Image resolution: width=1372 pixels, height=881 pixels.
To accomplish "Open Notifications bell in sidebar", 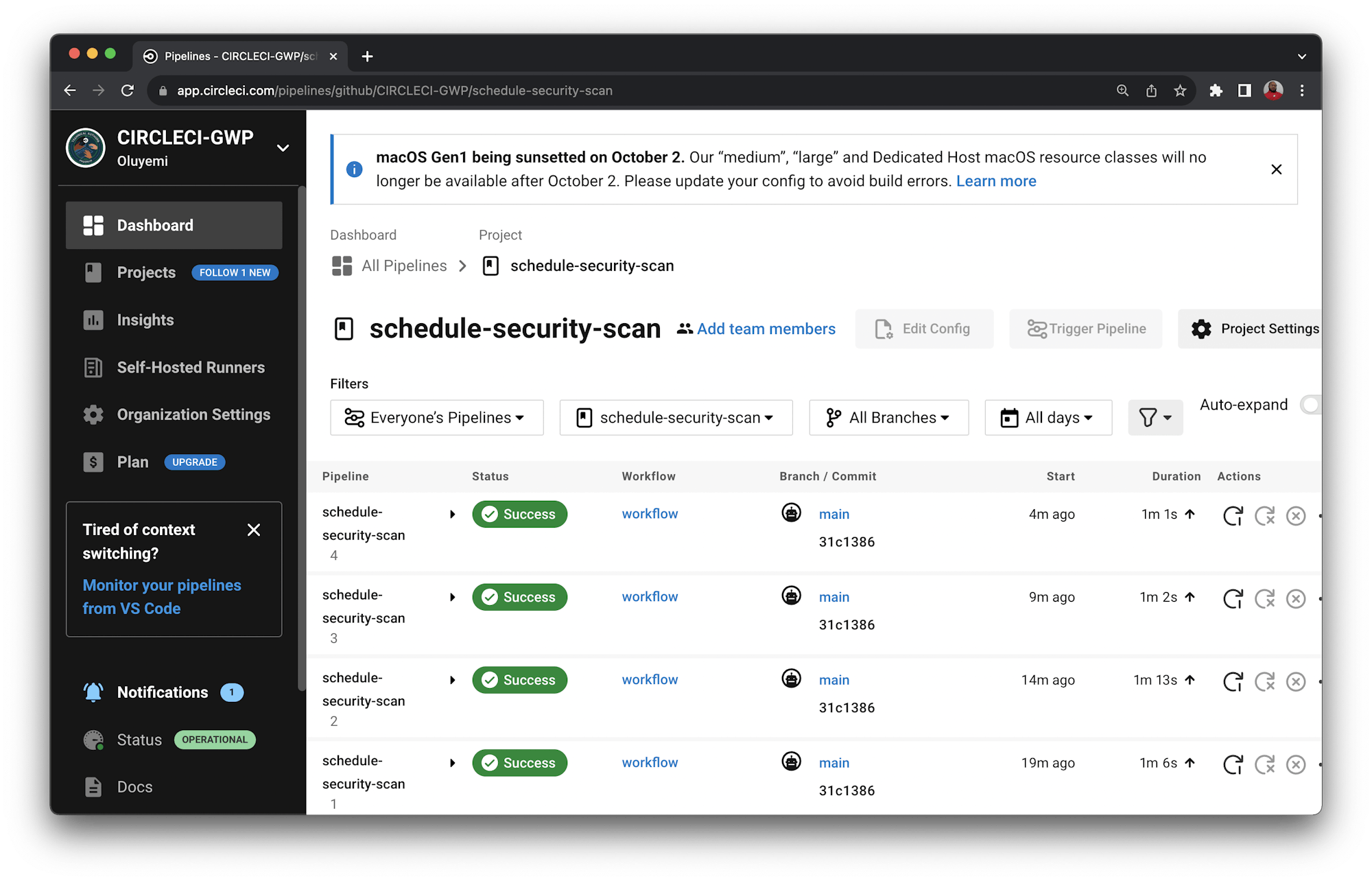I will point(93,692).
